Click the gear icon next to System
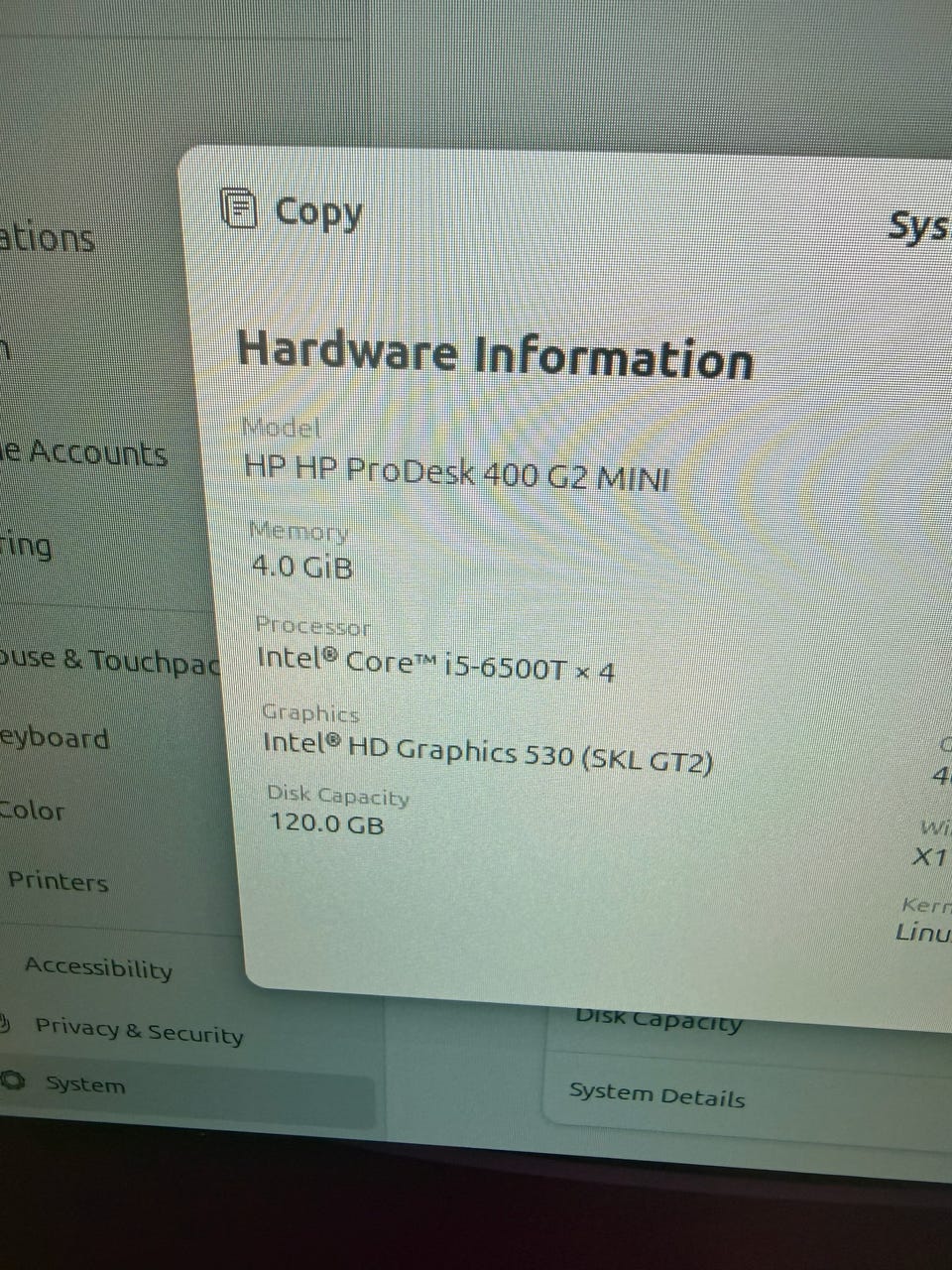Image resolution: width=952 pixels, height=1270 pixels. coord(12,1080)
